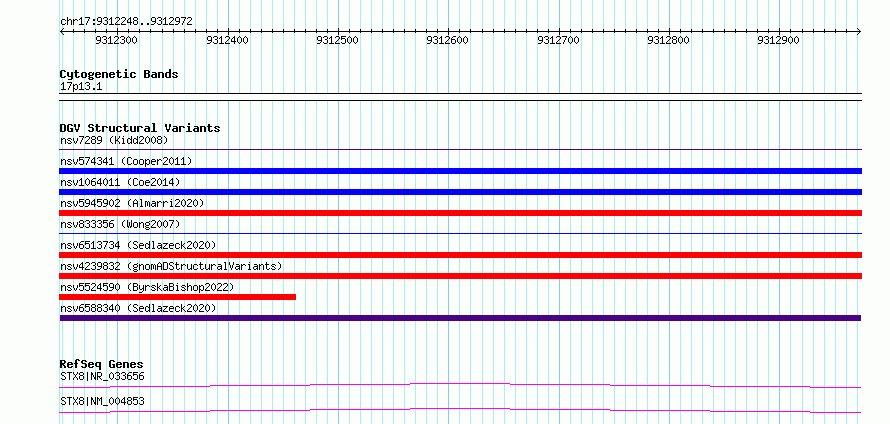Image resolution: width=890 pixels, height=424 pixels.
Task: Open variant nsv6588340 (Sedlazeck2020) label
Action: tap(138, 308)
